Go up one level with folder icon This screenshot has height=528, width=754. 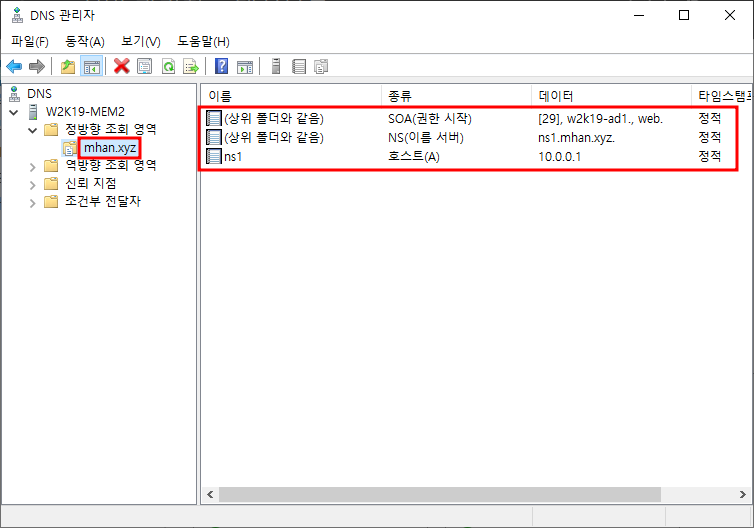coord(68,66)
